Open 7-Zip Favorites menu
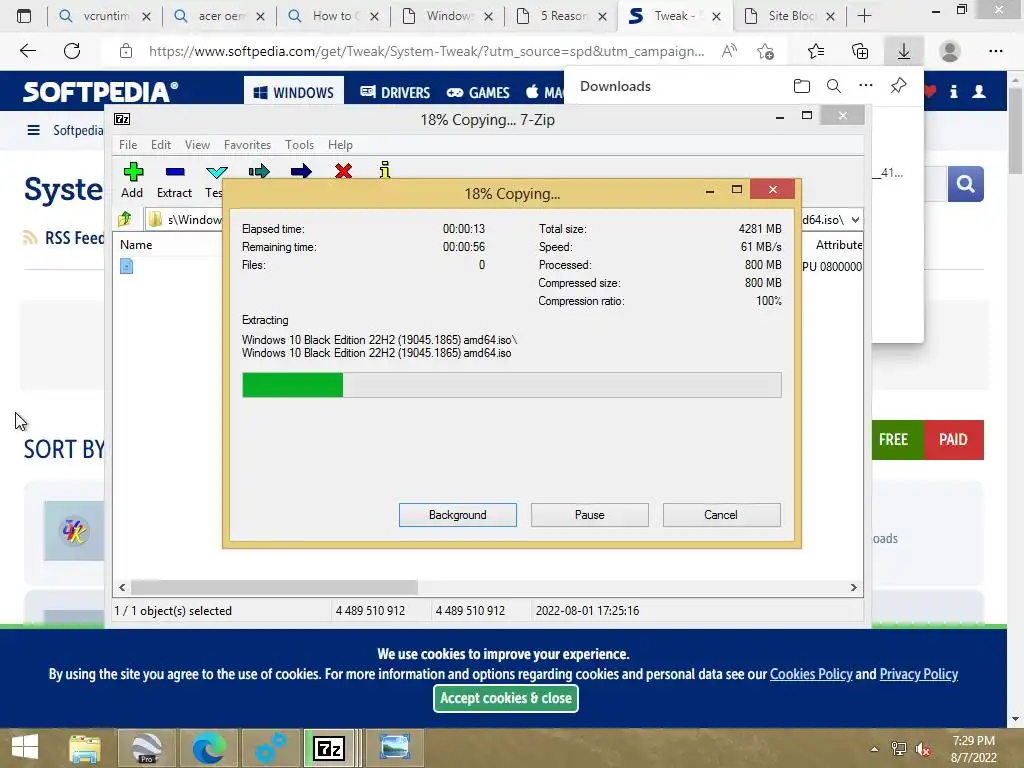1024x768 pixels. point(247,145)
